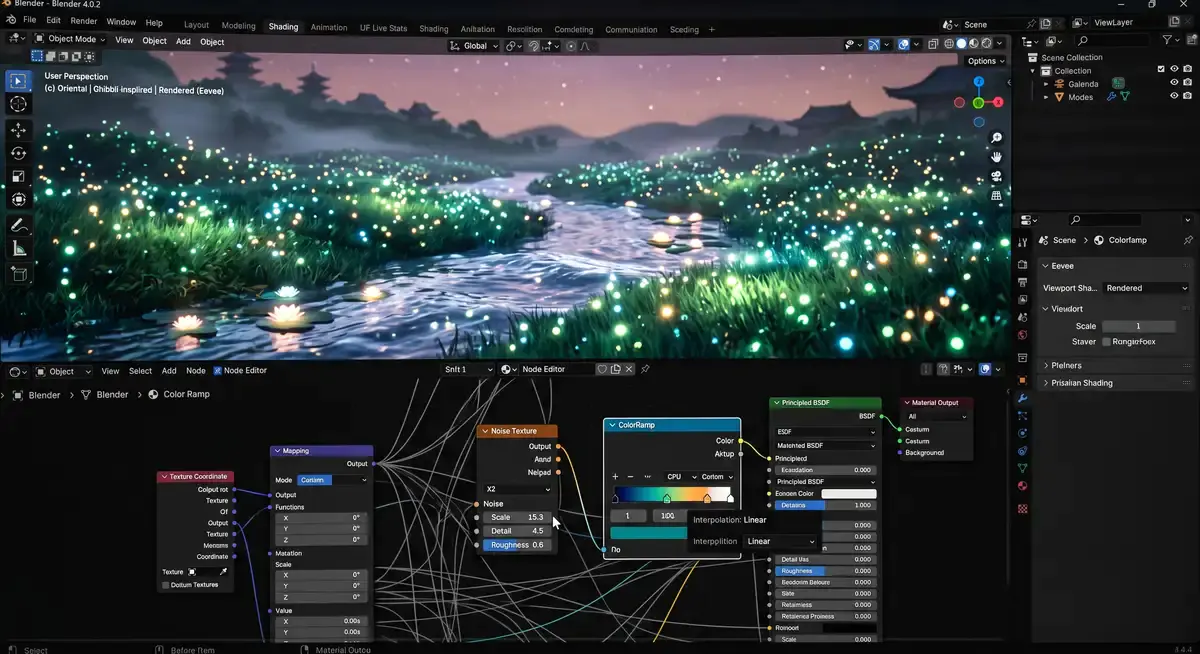Pick the Measure tool
This screenshot has height=654, width=1200.
[x=18, y=248]
